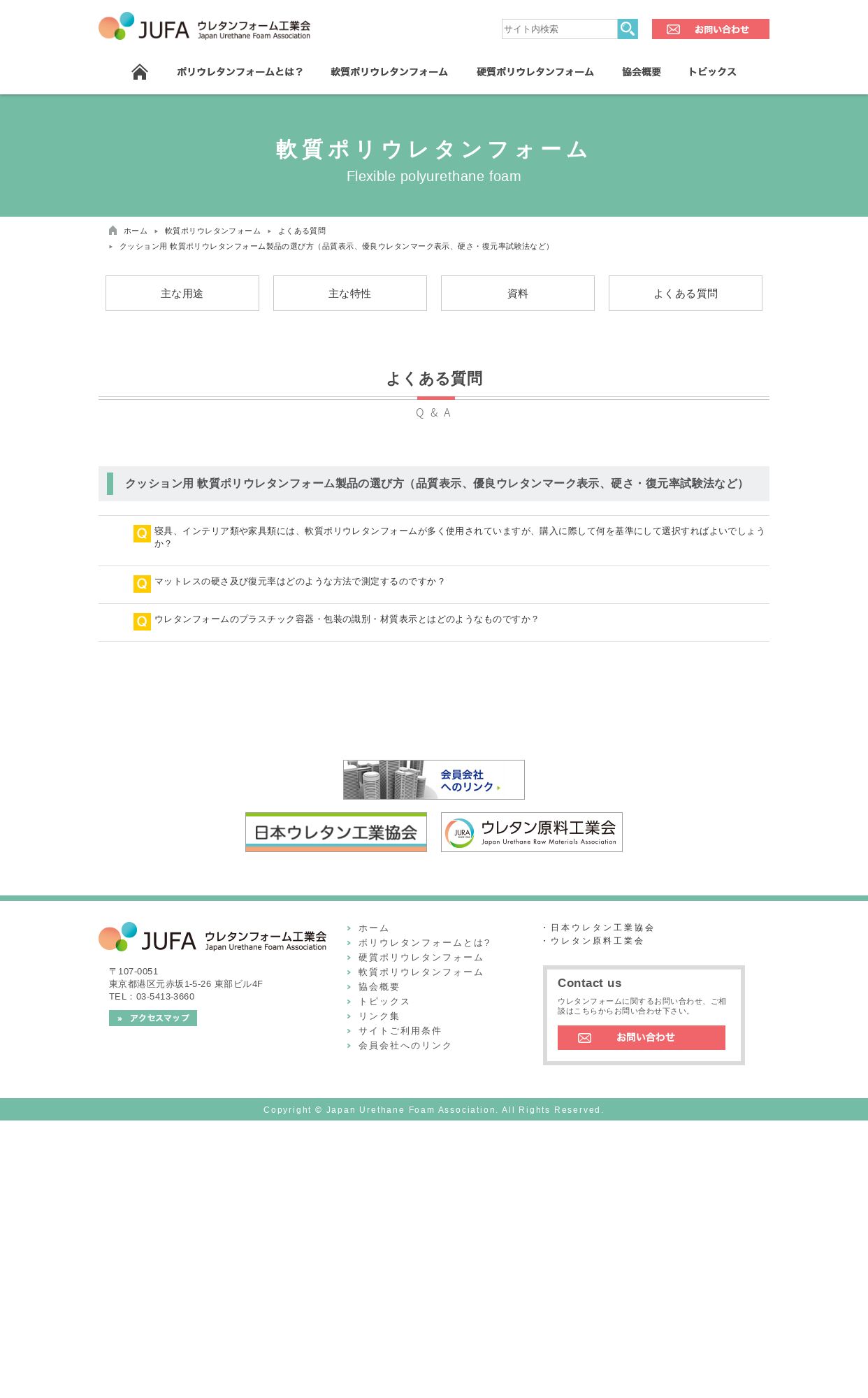
Task: Click footer link ポリウレタンフォームとは?
Action: click(x=424, y=943)
